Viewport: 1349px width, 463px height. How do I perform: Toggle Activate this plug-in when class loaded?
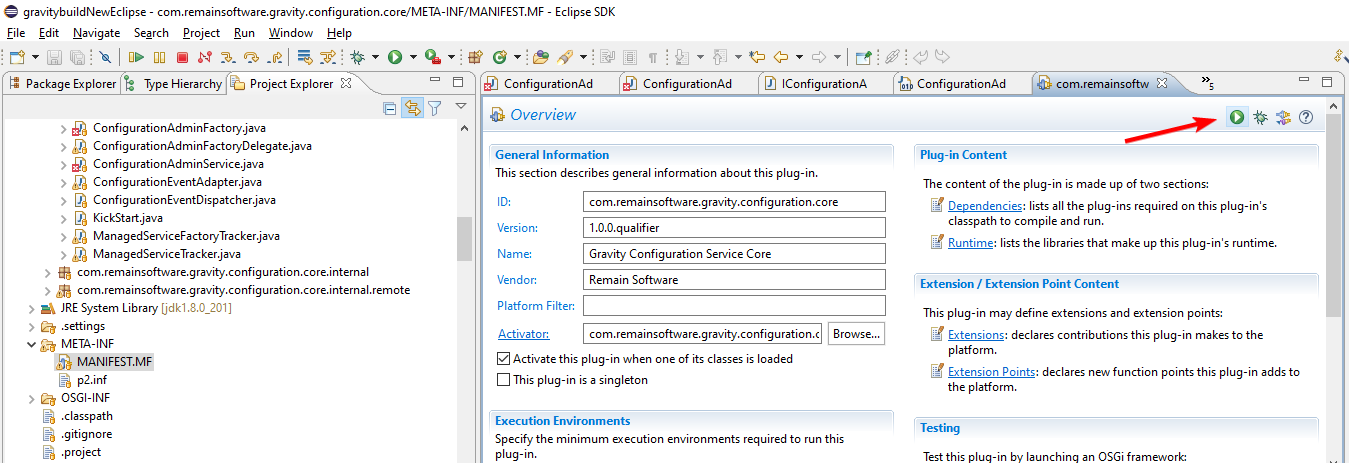click(x=504, y=358)
